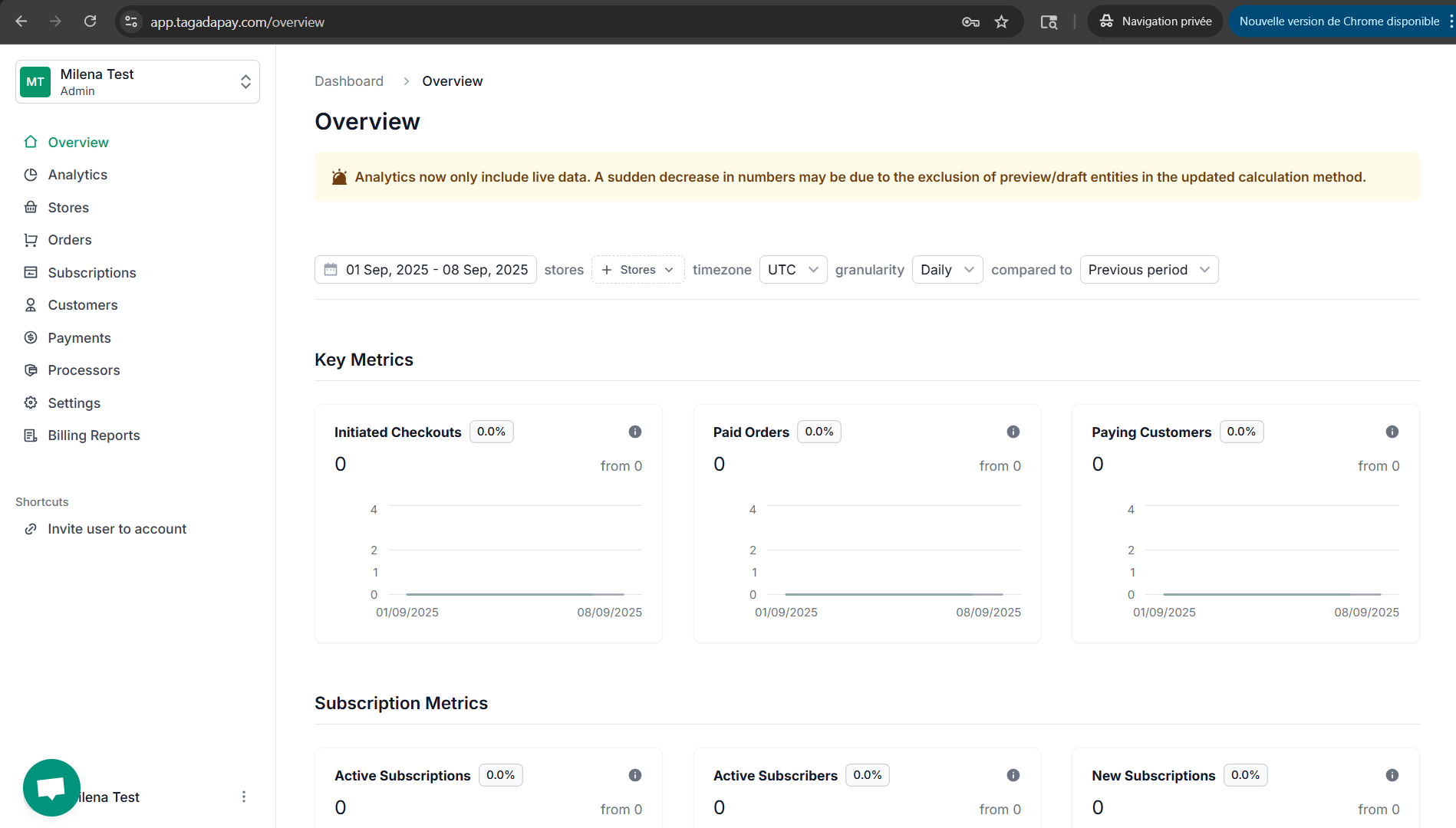This screenshot has height=828, width=1456.
Task: Click the New Subscriptions card title
Action: click(1154, 775)
